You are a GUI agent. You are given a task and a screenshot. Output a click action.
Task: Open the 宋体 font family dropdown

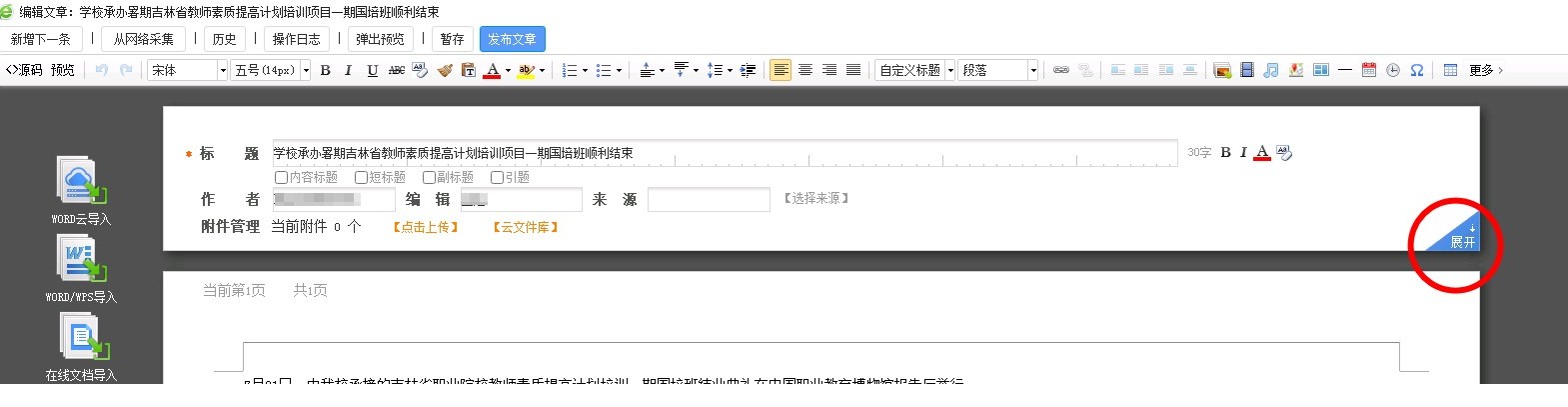click(188, 70)
